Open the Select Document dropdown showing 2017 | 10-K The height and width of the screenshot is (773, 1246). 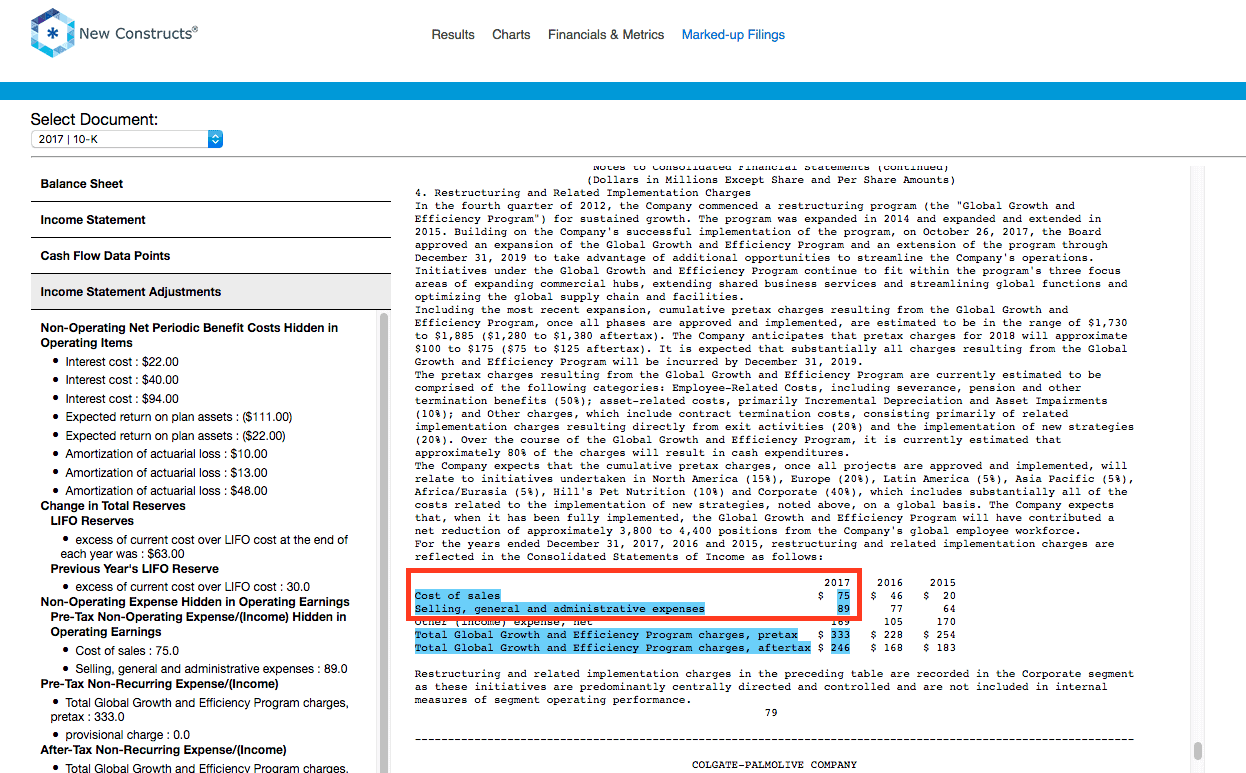127,139
